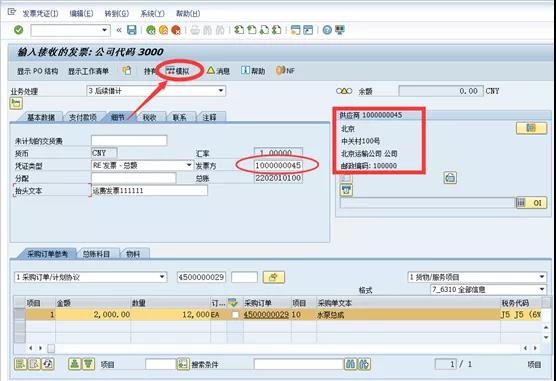Viewport: 556px width, 381px height.
Task: Click the table horizontal scroll right arrow at far right
Action: 535,348
